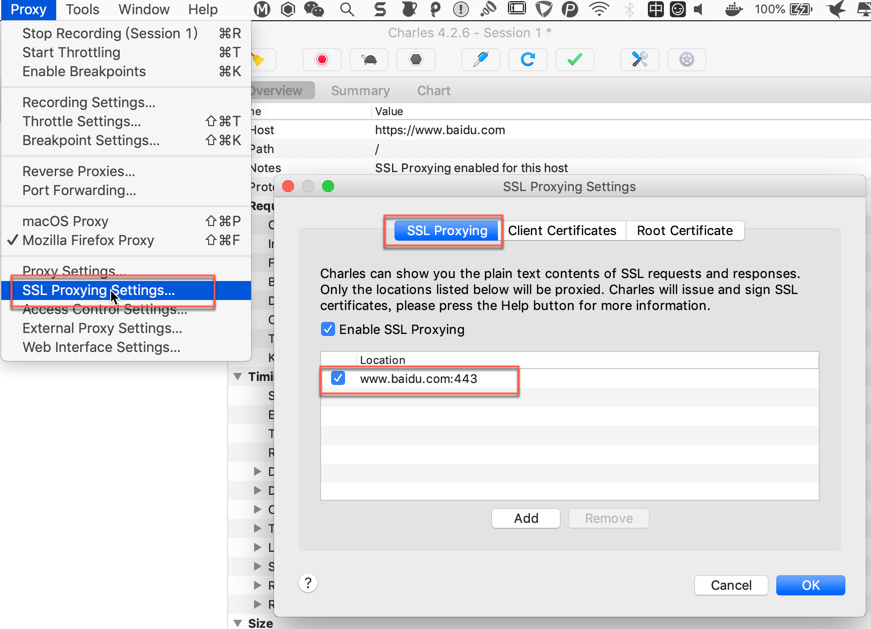Open the Help menu
The image size is (871, 629).
point(203,9)
